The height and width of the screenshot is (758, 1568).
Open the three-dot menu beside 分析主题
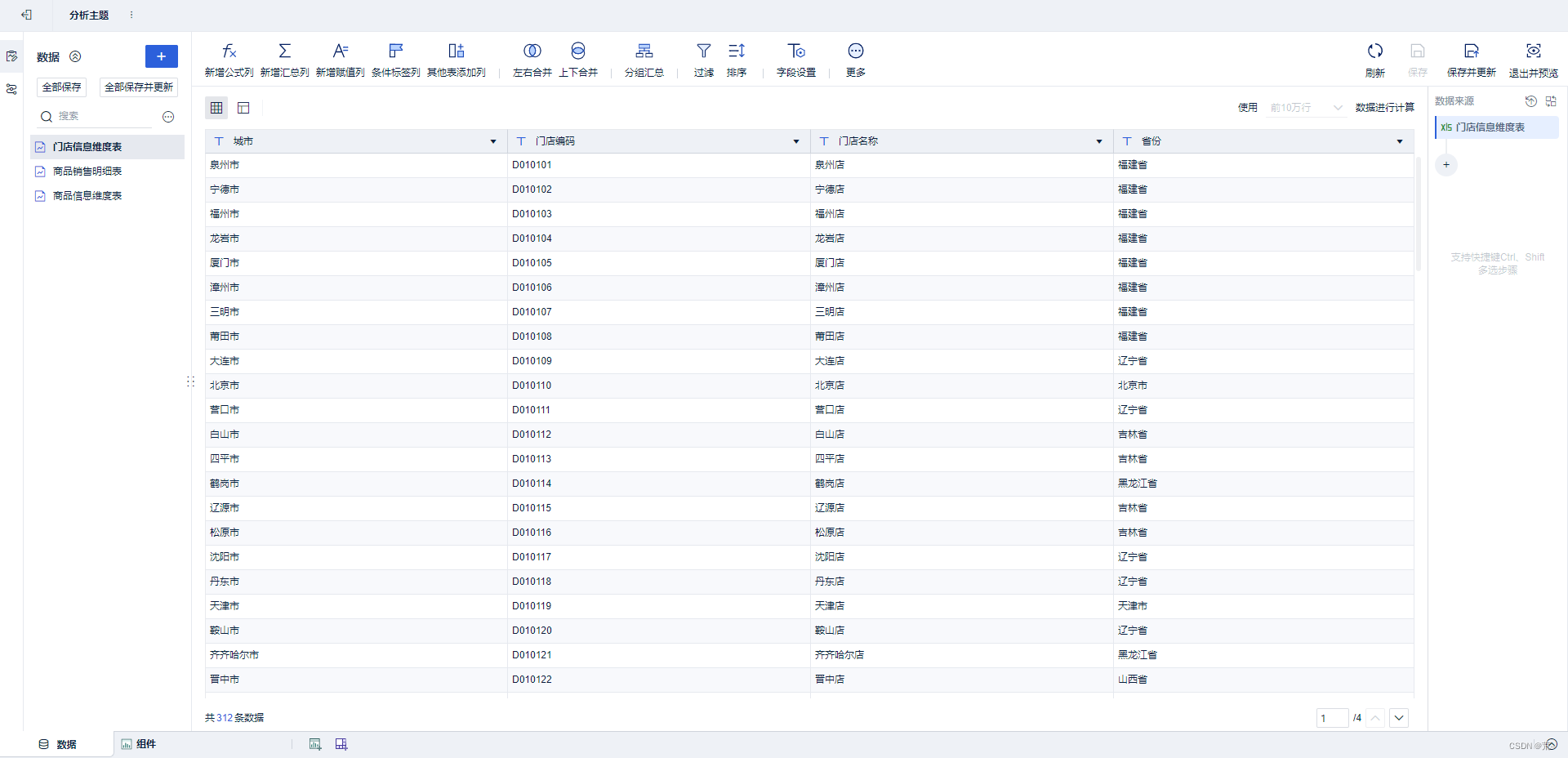pos(131,15)
